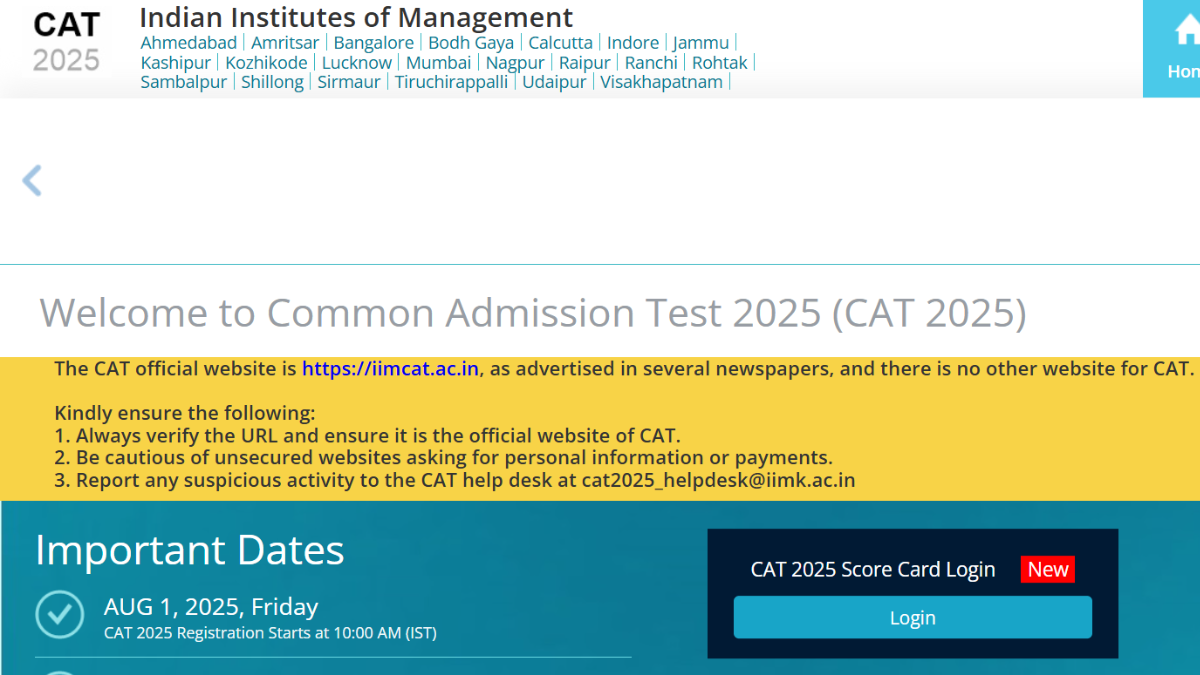Open the Ahmedabad institute link
The width and height of the screenshot is (1200, 675).
click(x=189, y=42)
